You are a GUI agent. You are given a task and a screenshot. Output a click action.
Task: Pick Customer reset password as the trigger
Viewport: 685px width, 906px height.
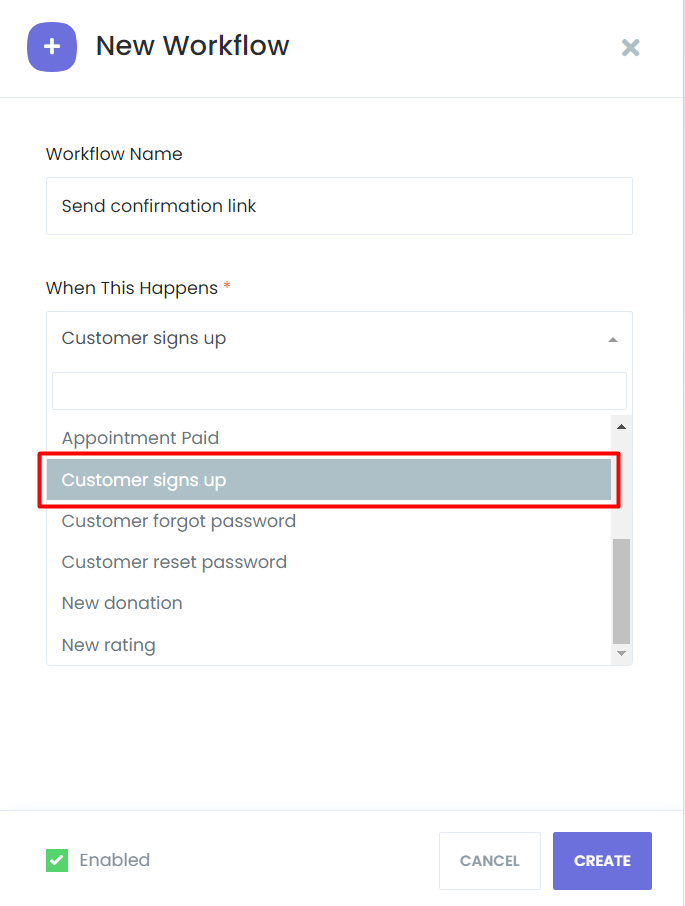click(174, 562)
